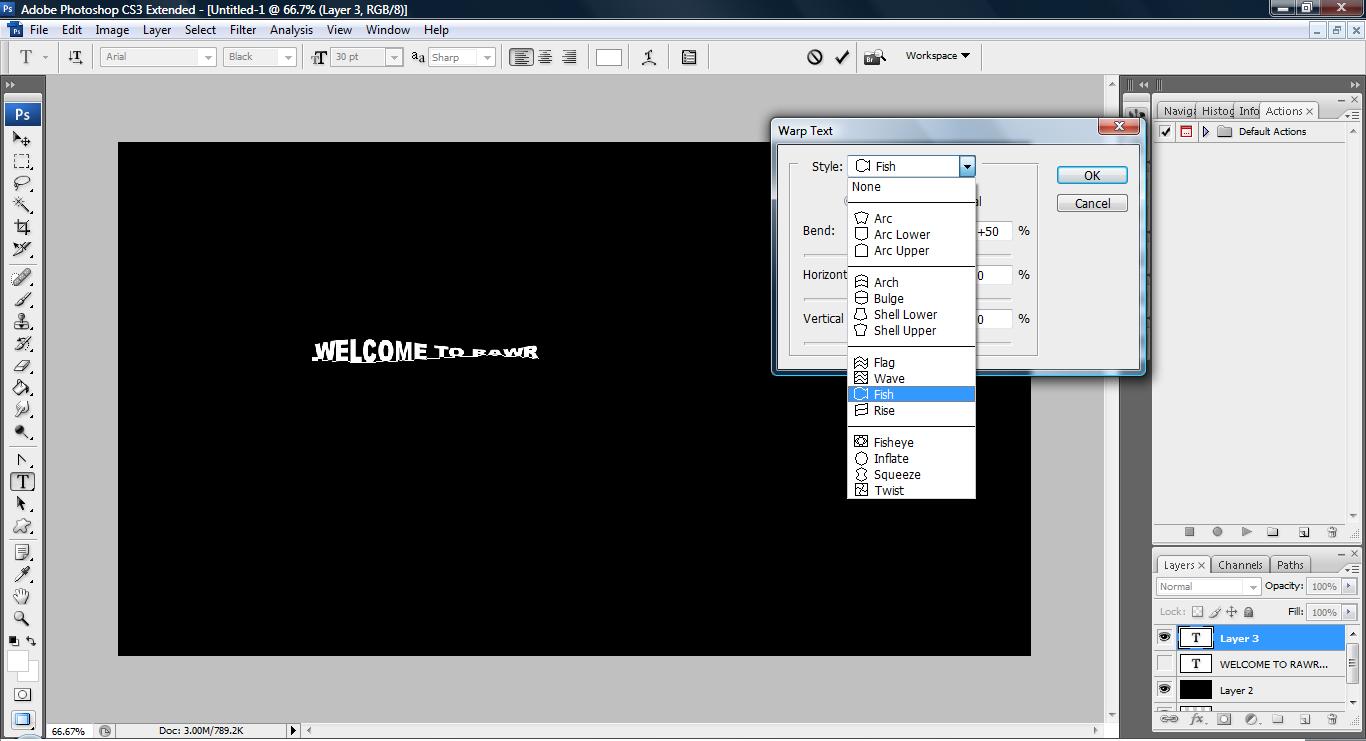Screen dimensions: 1366x741
Task: Add layer mask icon
Action: (1224, 720)
